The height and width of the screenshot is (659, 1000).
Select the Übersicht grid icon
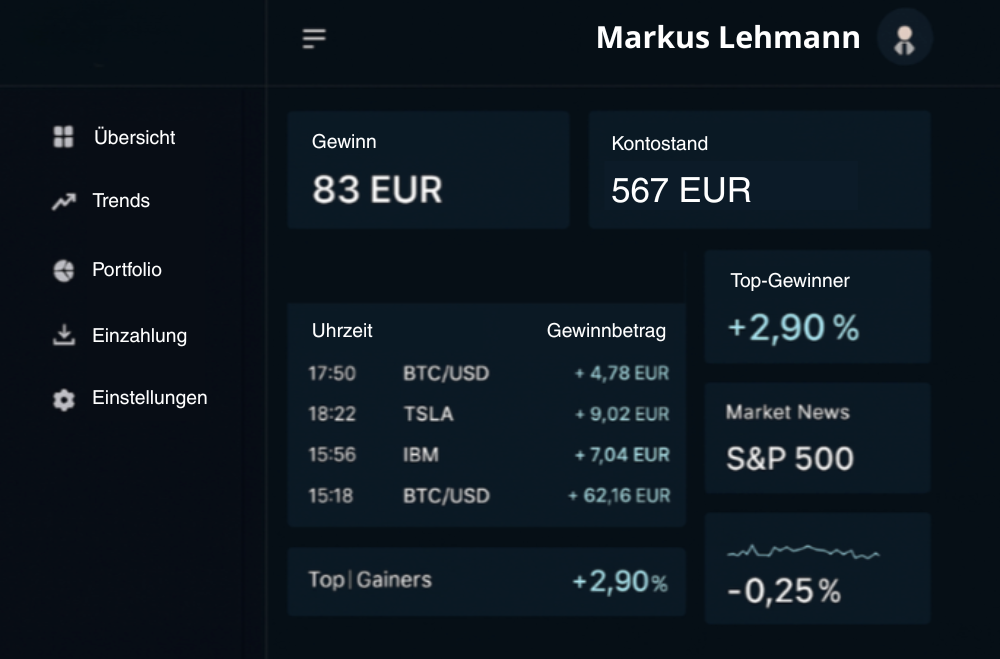click(x=62, y=137)
